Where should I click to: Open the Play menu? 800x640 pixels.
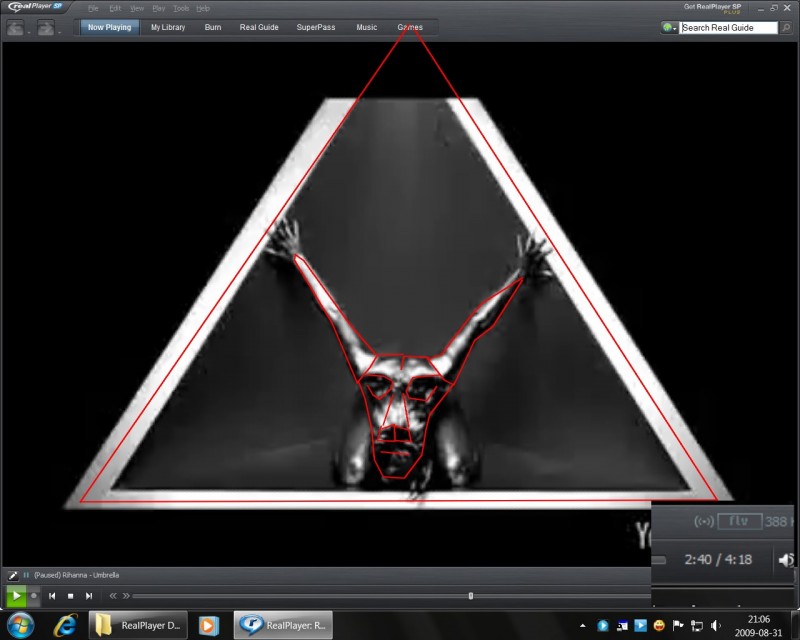pos(159,9)
